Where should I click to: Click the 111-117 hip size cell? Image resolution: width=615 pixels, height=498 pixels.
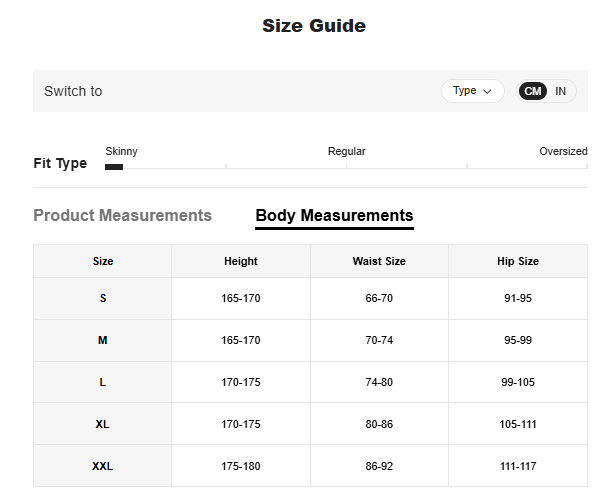(x=518, y=466)
